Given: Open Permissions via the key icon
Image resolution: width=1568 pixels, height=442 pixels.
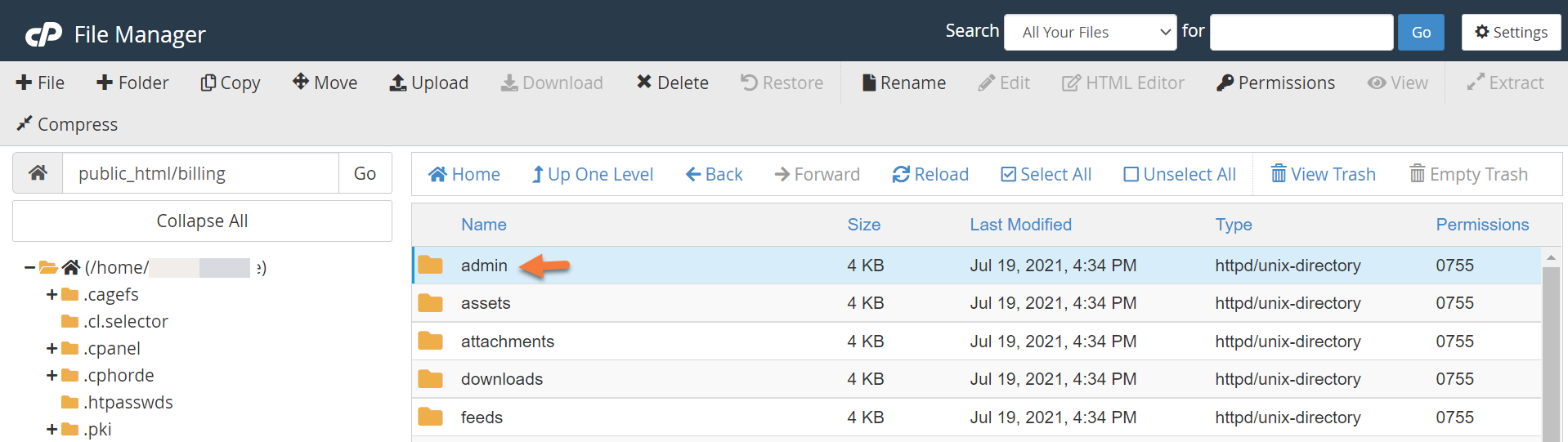Looking at the screenshot, I should pos(1225,83).
